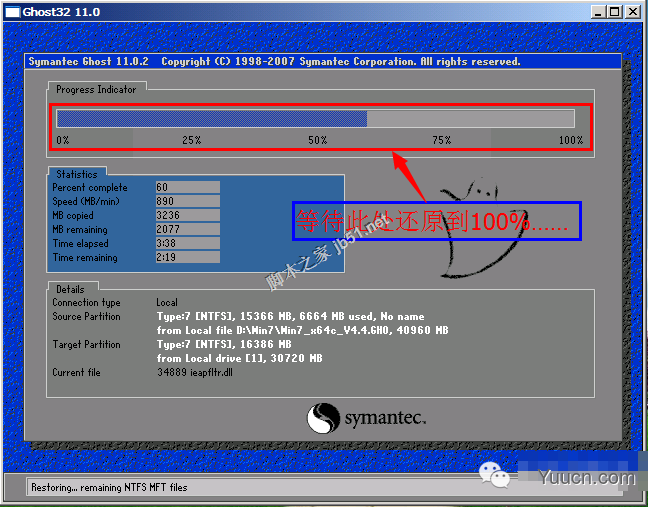Close the Ghost32 window
The width and height of the screenshot is (648, 507).
(x=634, y=12)
